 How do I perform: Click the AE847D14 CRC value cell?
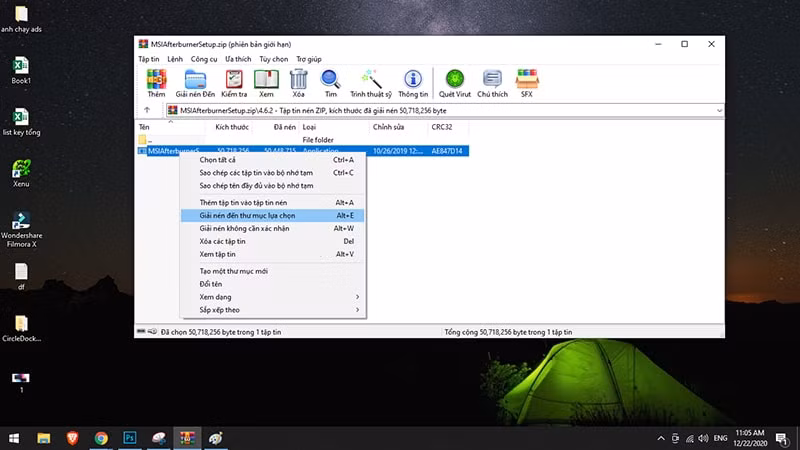click(x=447, y=151)
